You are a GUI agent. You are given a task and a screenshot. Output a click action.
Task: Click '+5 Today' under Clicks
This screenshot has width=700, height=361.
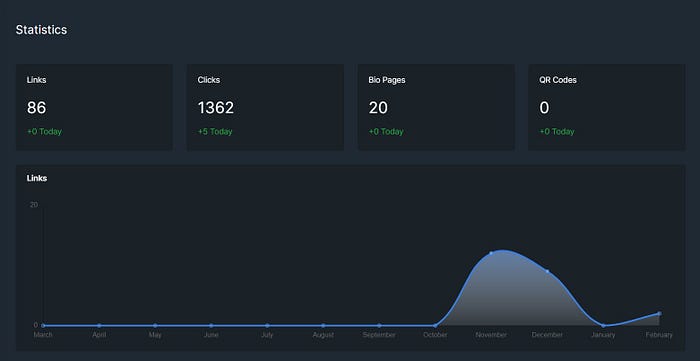(215, 132)
